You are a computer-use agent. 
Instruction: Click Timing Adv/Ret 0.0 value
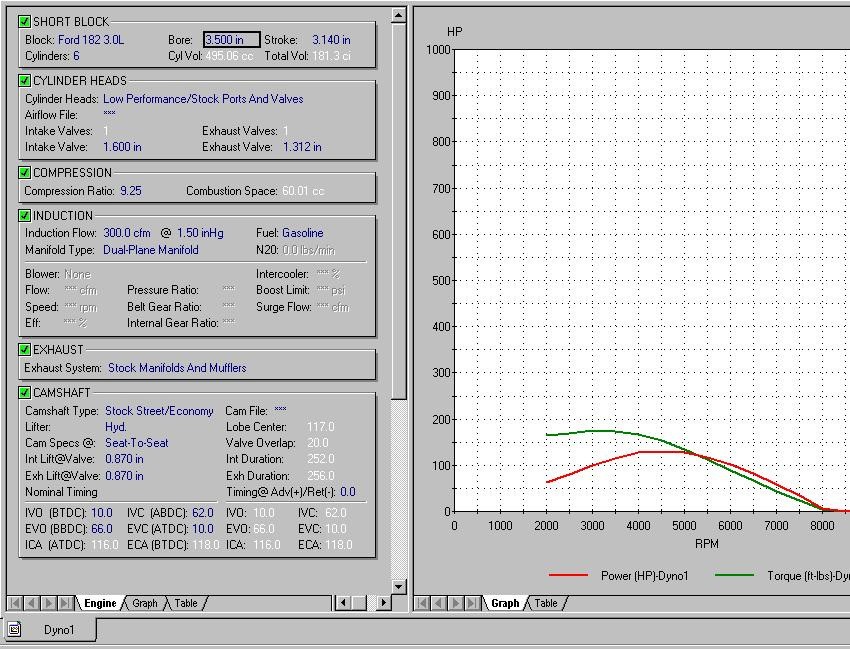348,492
